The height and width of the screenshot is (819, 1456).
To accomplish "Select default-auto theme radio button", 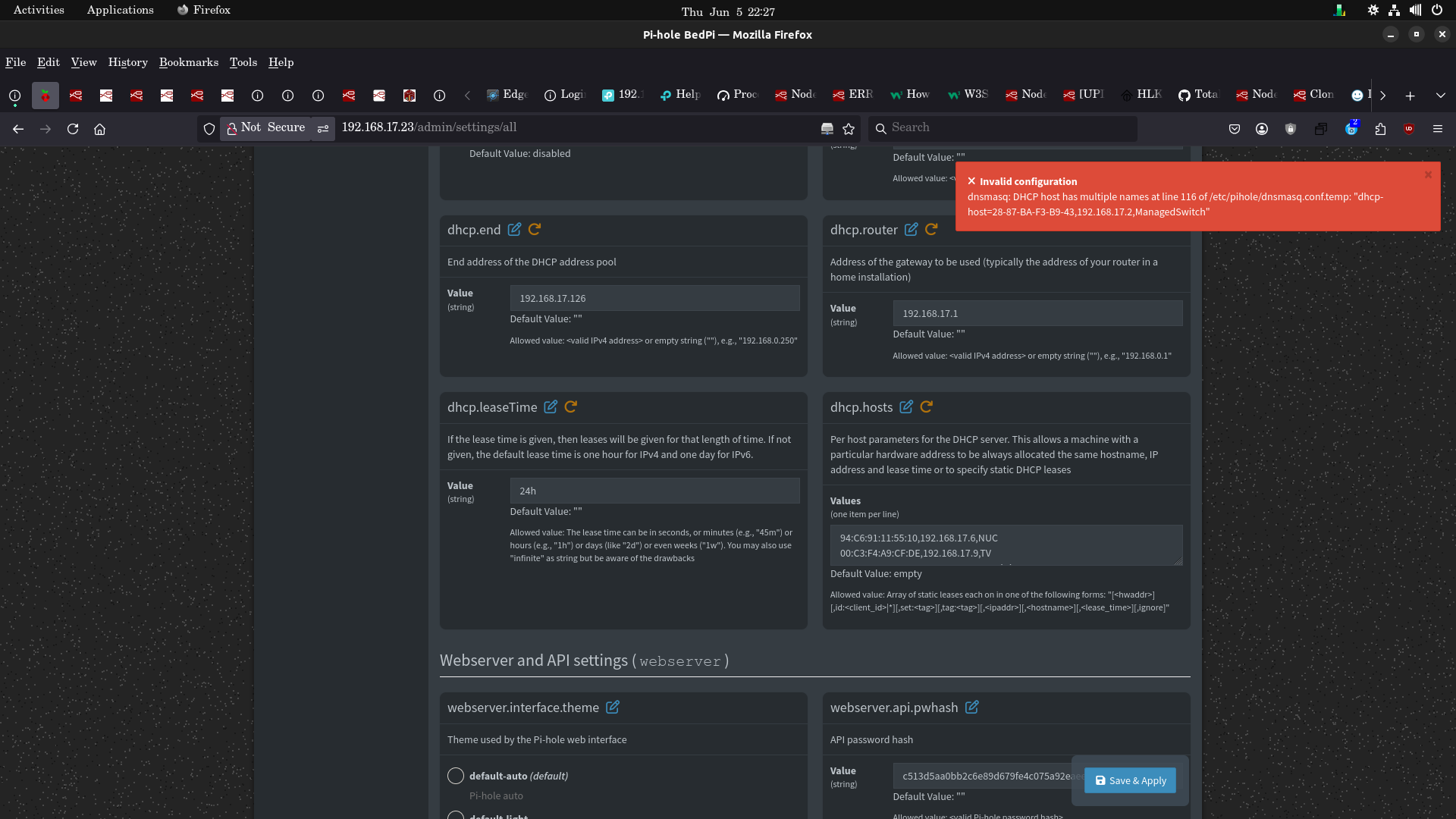I will [x=456, y=776].
